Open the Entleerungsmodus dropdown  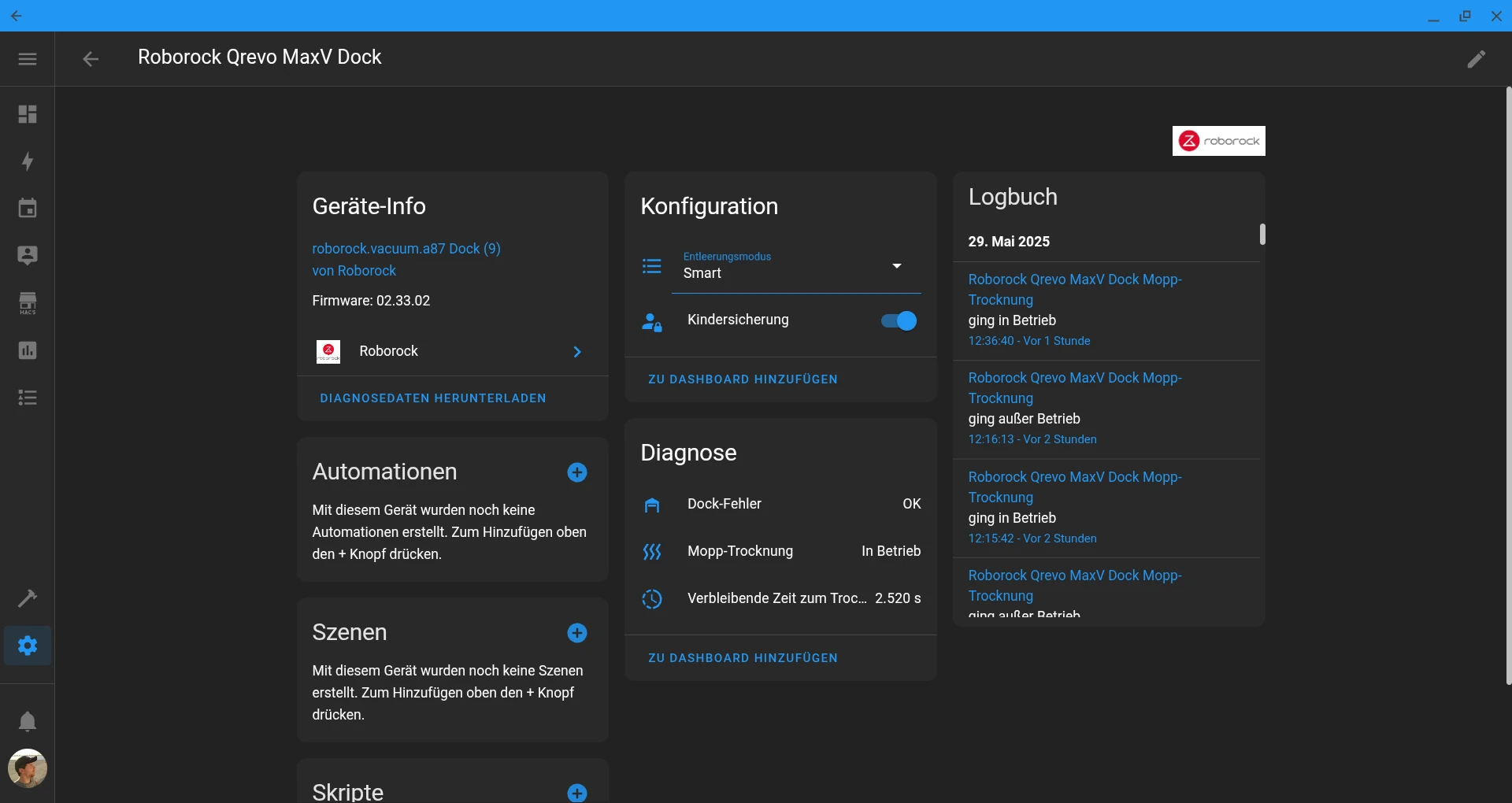pos(796,266)
